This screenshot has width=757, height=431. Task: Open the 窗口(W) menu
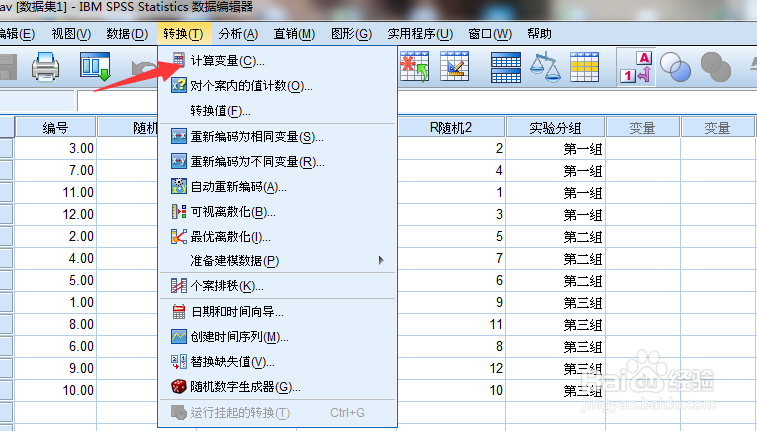click(490, 34)
